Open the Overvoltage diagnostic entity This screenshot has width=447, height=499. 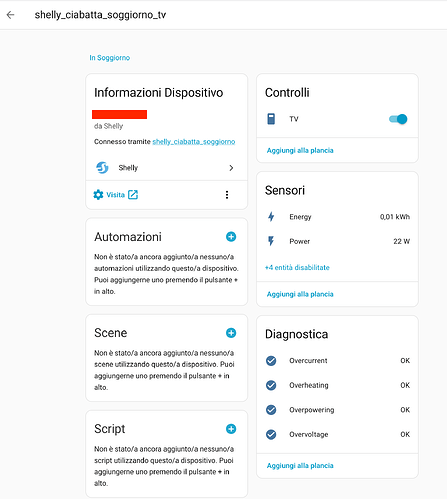(x=309, y=434)
